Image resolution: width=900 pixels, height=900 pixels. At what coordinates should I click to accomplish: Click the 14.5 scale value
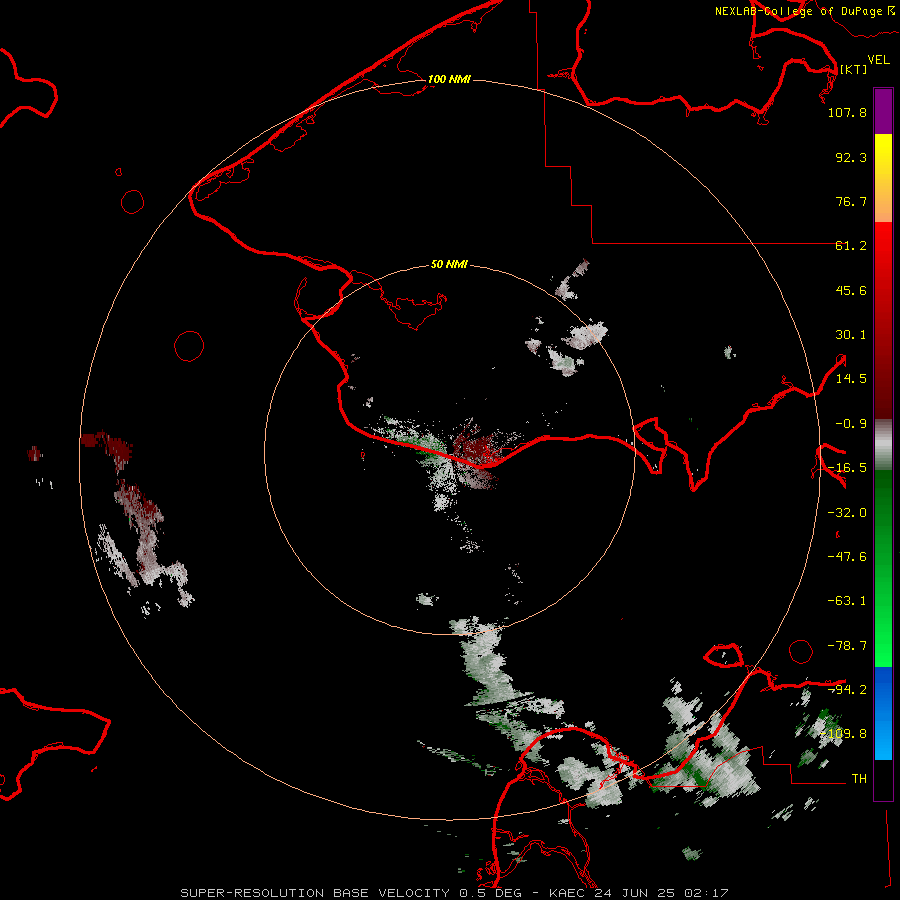click(x=851, y=379)
